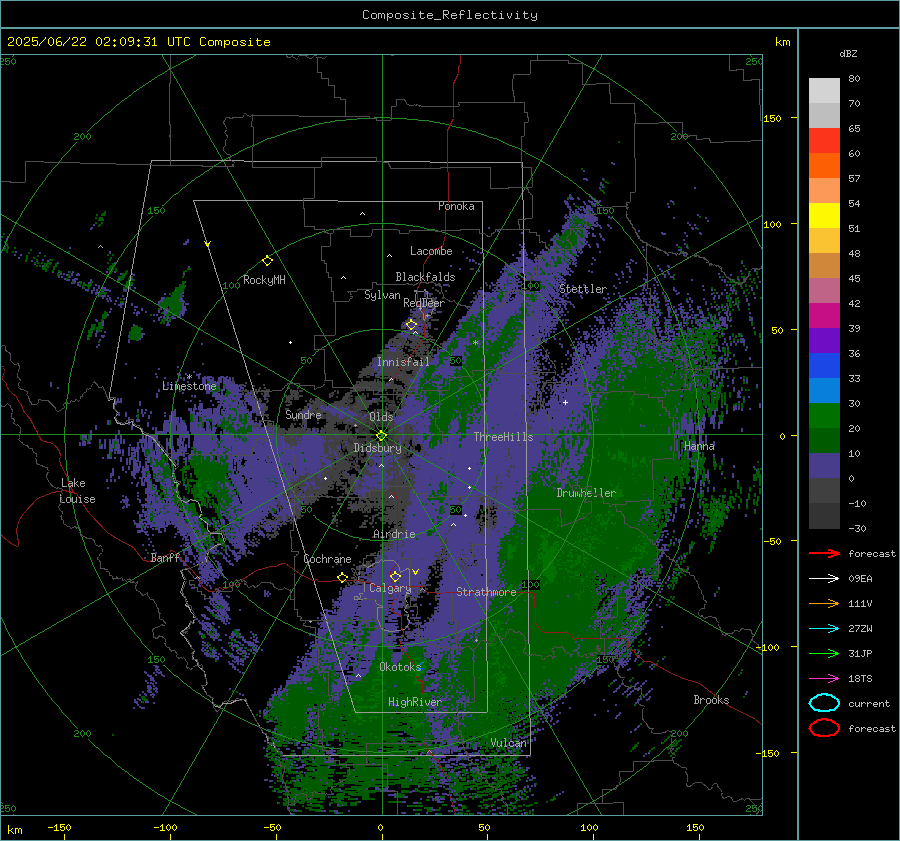This screenshot has width=900, height=841.
Task: Select the Okotoks map label
Action: [400, 666]
